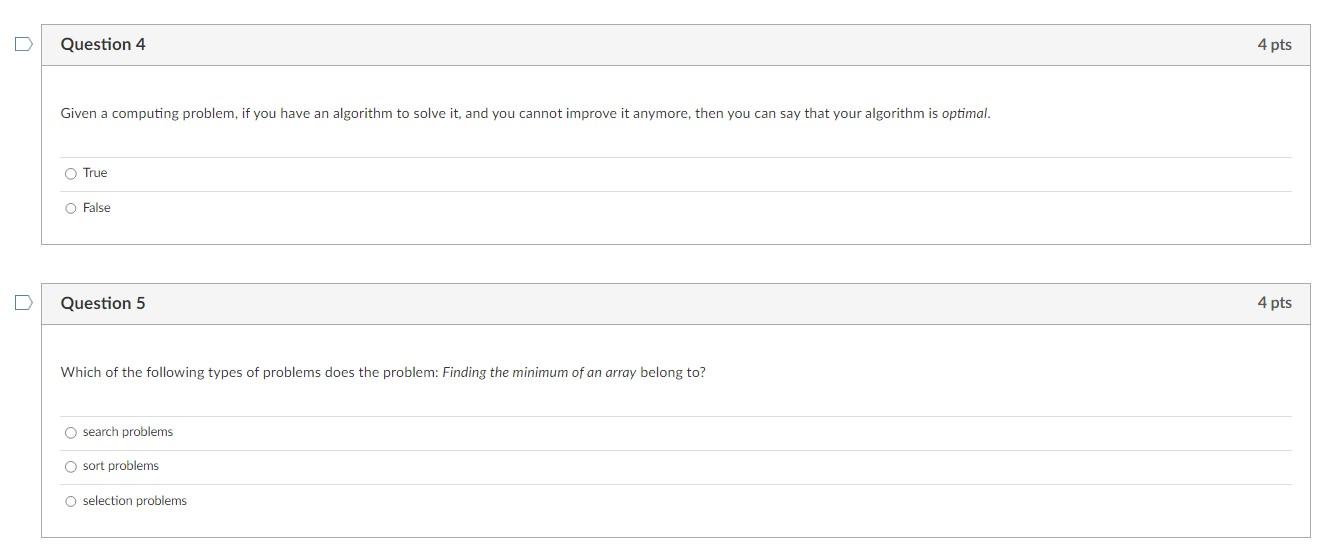Flag Question 5 with the bookmark icon

pyautogui.click(x=24, y=302)
